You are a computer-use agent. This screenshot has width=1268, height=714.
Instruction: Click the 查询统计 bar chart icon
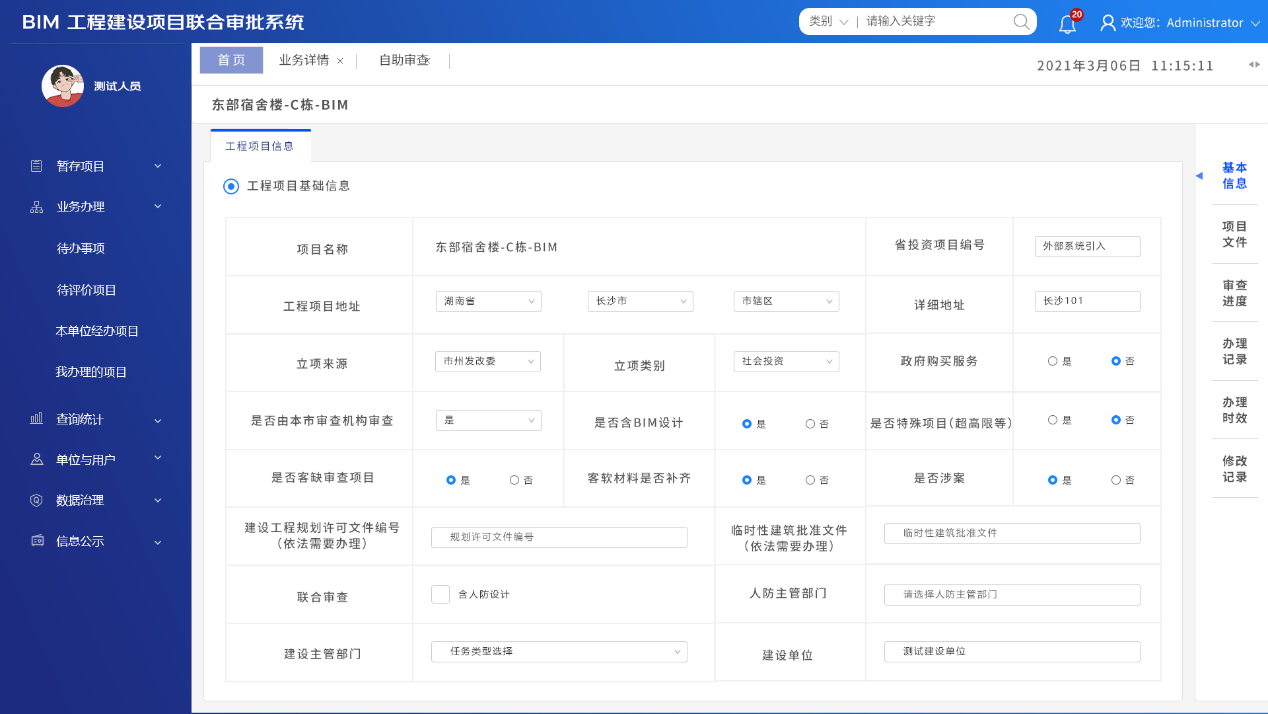37,419
